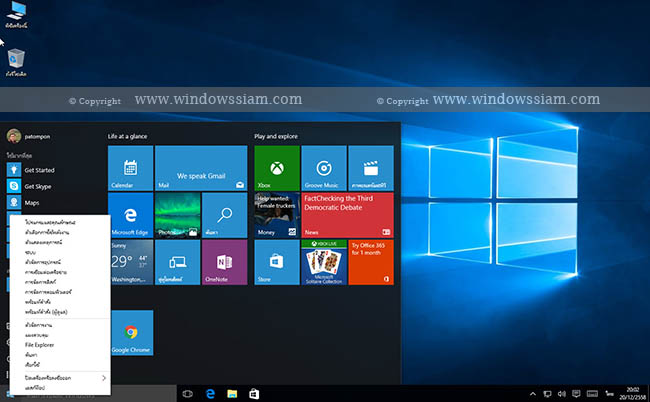
Task: Click the patompon user account
Action: click(x=29, y=136)
